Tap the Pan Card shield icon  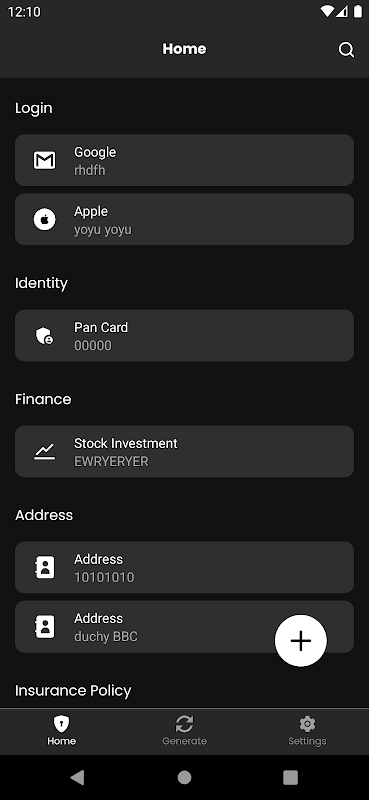click(x=44, y=336)
